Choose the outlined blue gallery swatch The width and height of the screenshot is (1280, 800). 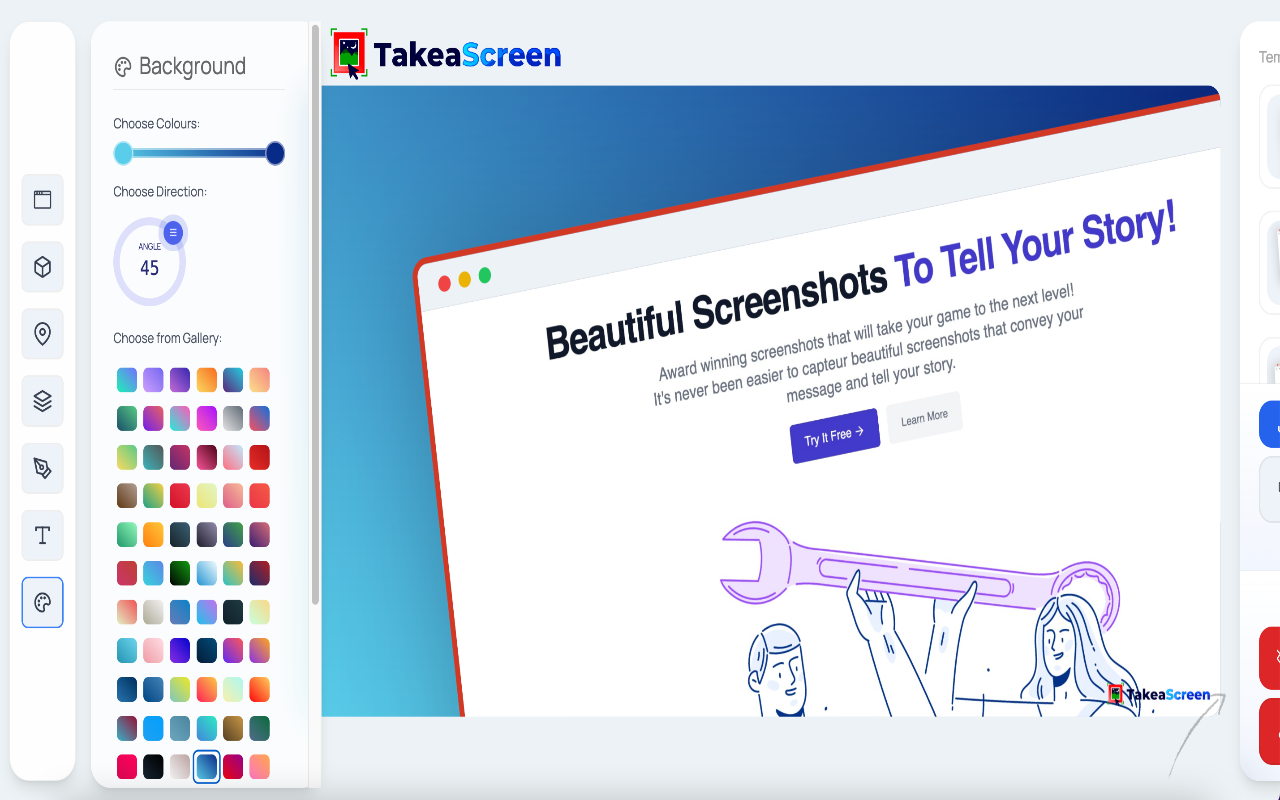pyautogui.click(x=207, y=767)
